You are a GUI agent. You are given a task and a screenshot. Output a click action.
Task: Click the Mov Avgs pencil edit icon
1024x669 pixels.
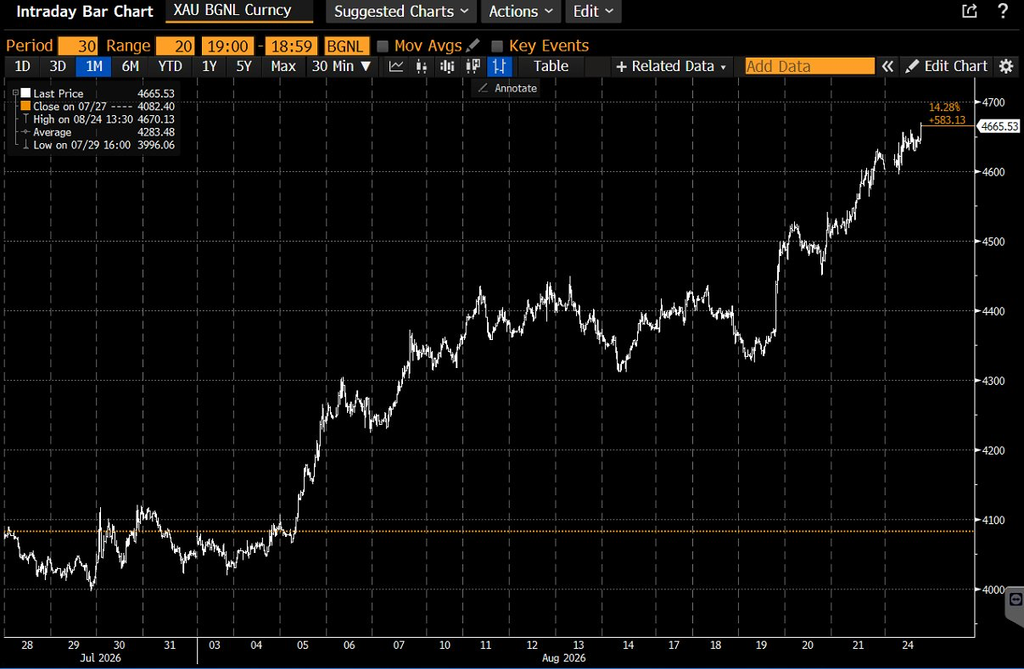[473, 46]
